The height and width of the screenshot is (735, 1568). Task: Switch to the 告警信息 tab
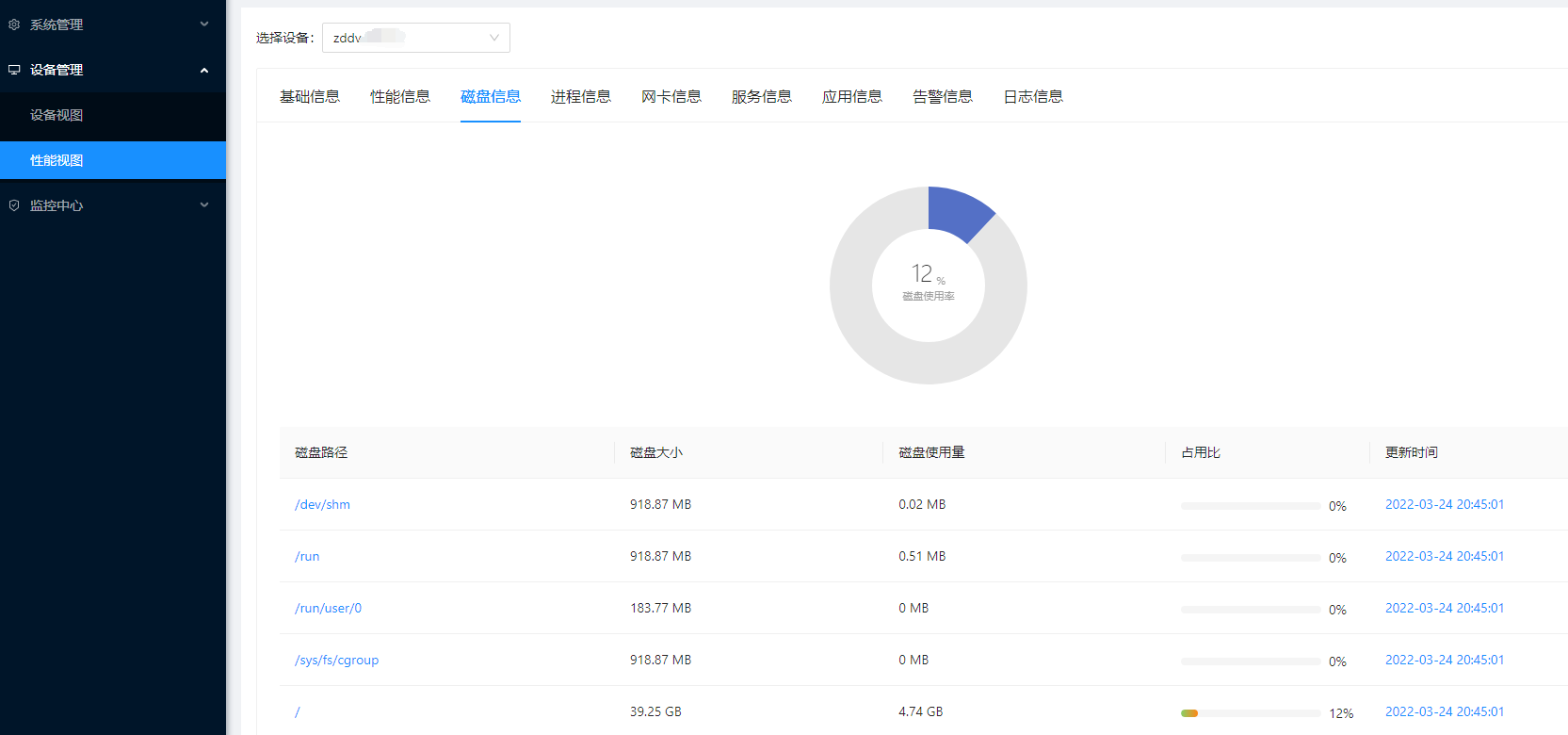943,96
